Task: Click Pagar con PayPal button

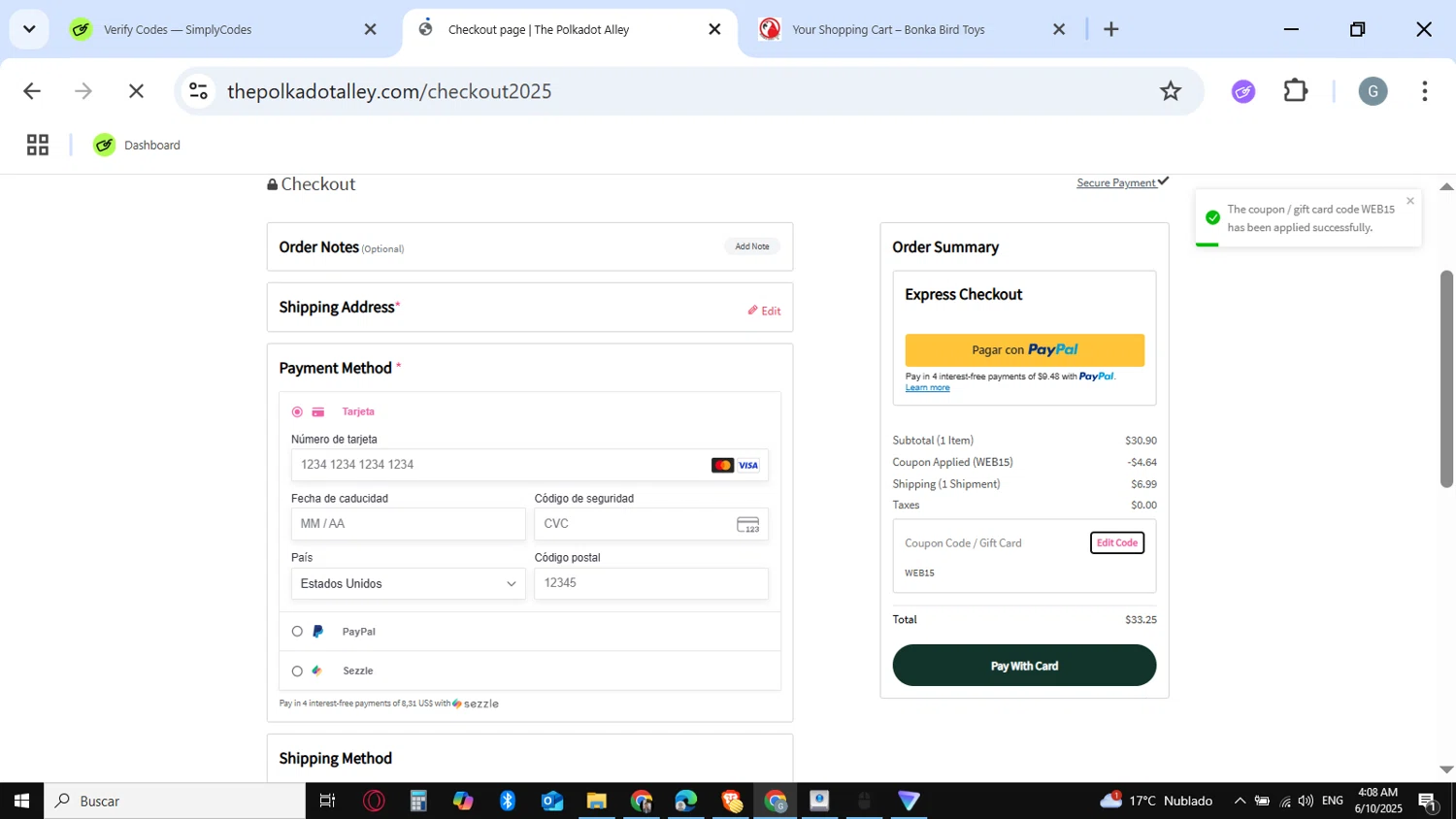Action: click(x=1024, y=350)
